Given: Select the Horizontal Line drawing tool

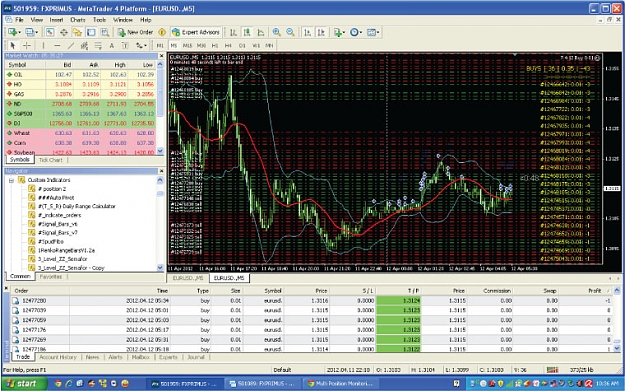Looking at the screenshot, I should (x=57, y=46).
